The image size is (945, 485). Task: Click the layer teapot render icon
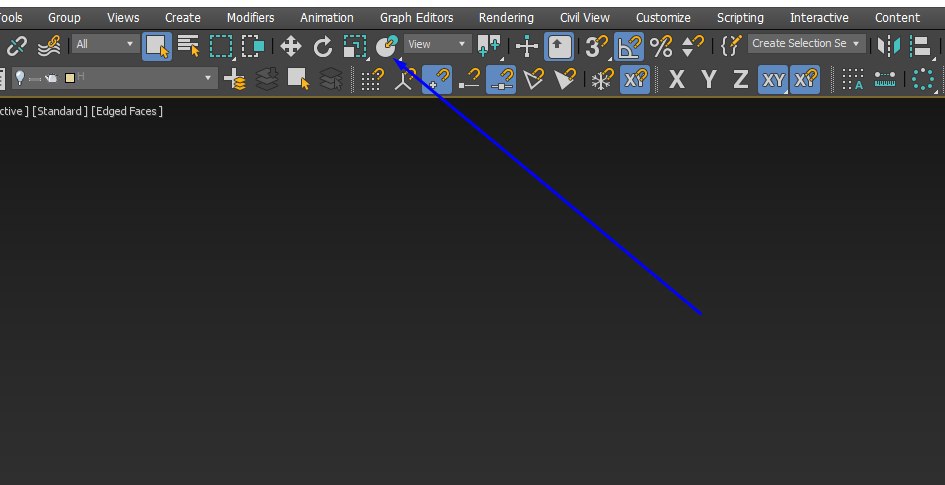pos(51,78)
